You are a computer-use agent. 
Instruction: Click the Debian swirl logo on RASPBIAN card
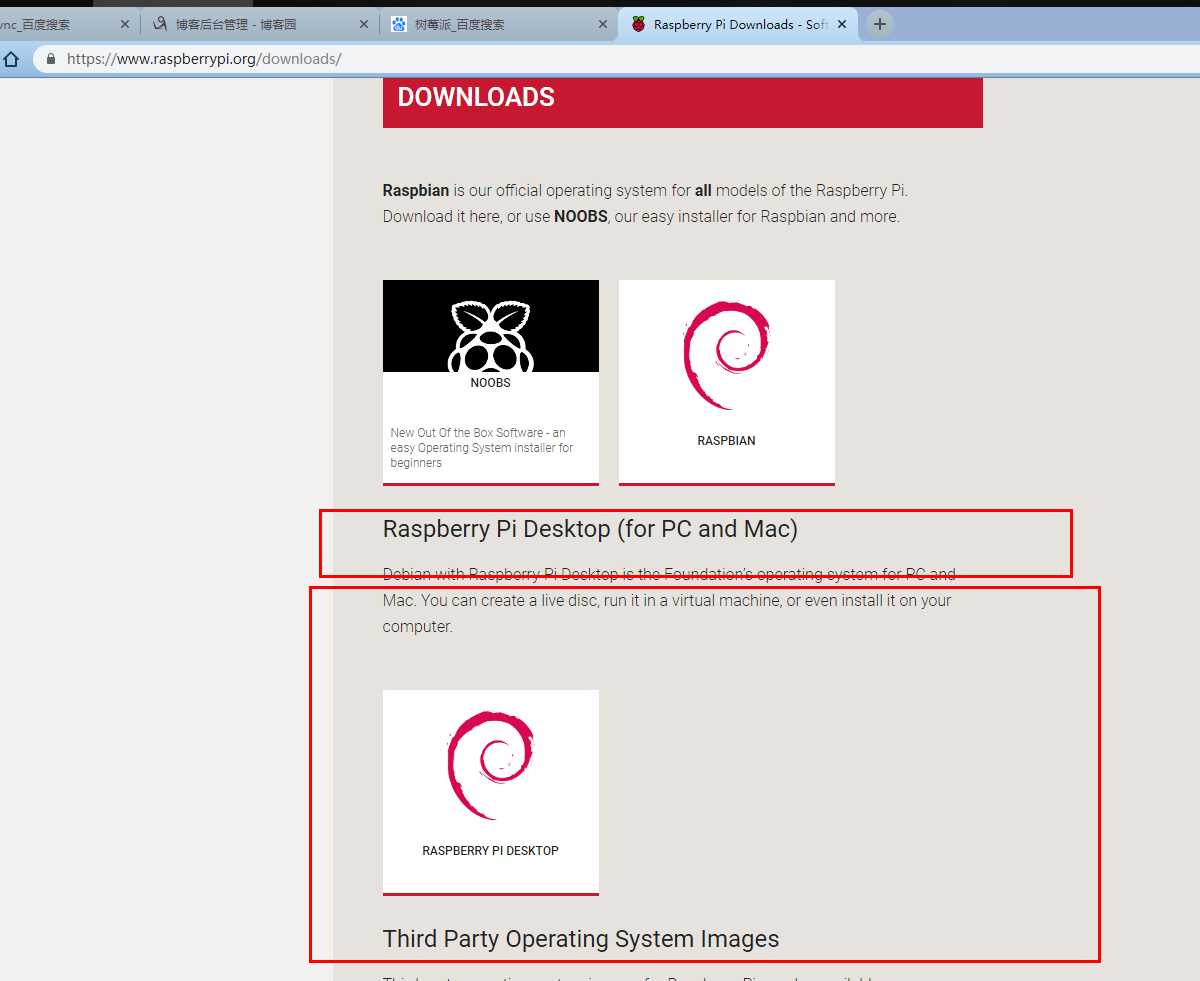point(727,354)
